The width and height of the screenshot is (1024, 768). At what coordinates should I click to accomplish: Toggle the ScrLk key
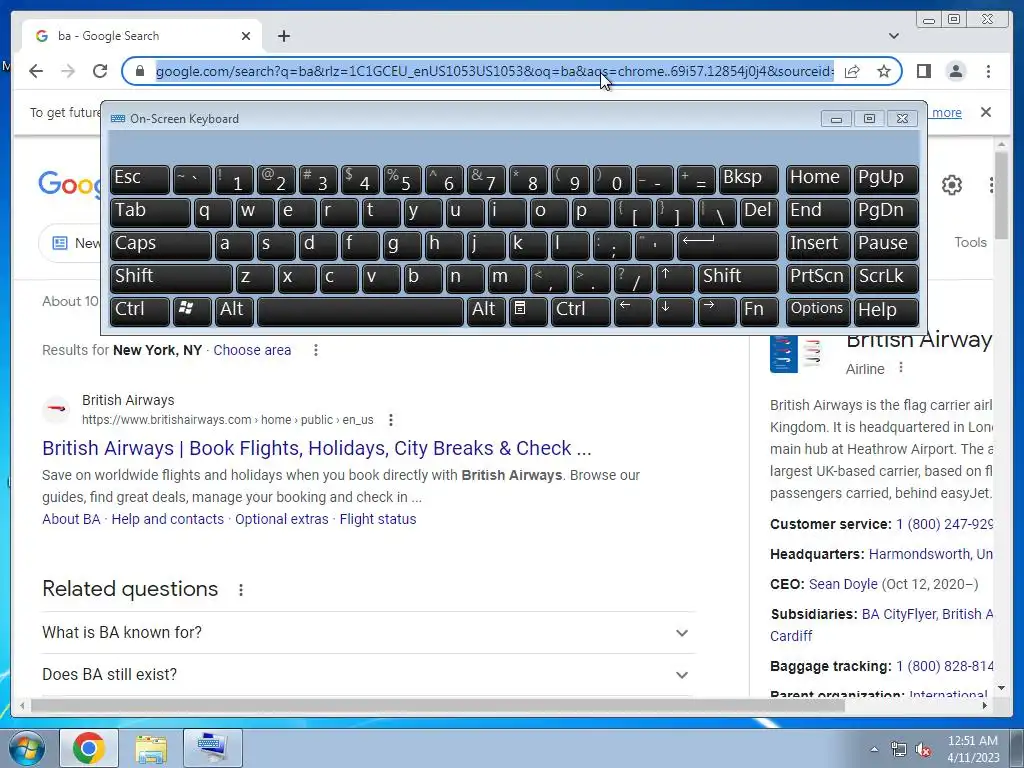tap(886, 278)
